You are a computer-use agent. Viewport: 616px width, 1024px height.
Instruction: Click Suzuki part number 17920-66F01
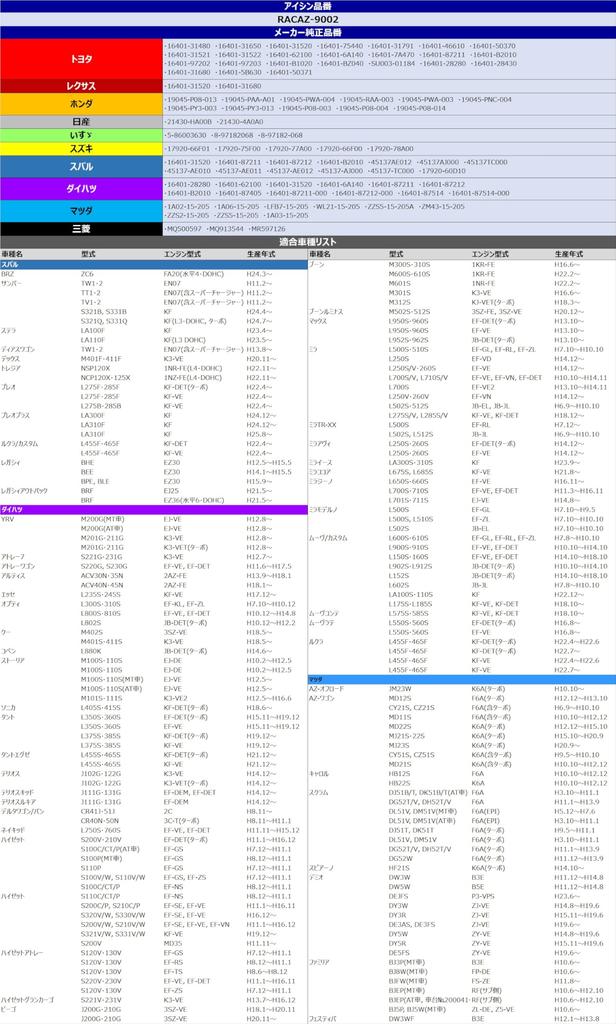(x=187, y=149)
